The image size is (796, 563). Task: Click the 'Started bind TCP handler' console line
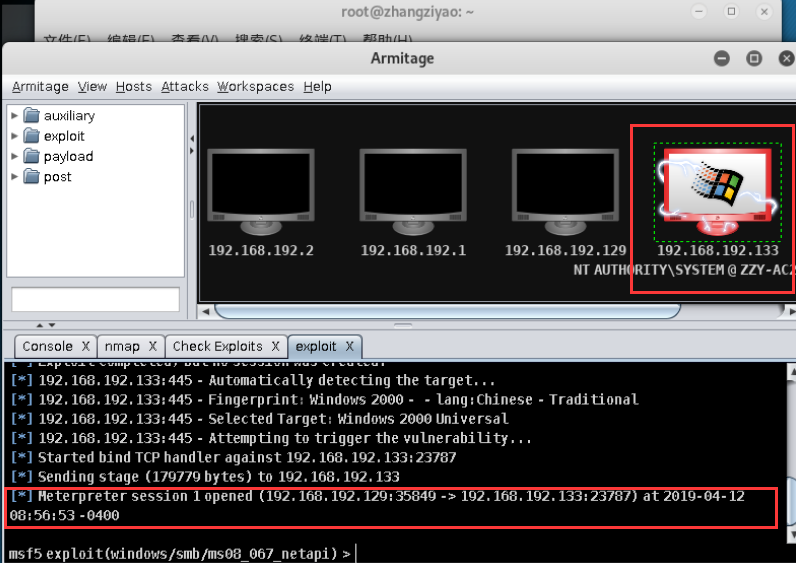click(x=234, y=457)
